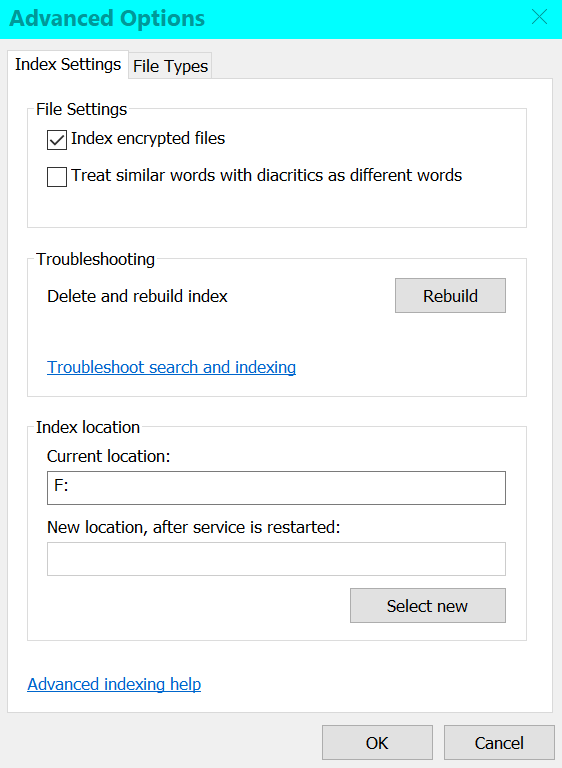Viewport: 562px width, 768px height.
Task: Confirm with the OK button
Action: (377, 743)
